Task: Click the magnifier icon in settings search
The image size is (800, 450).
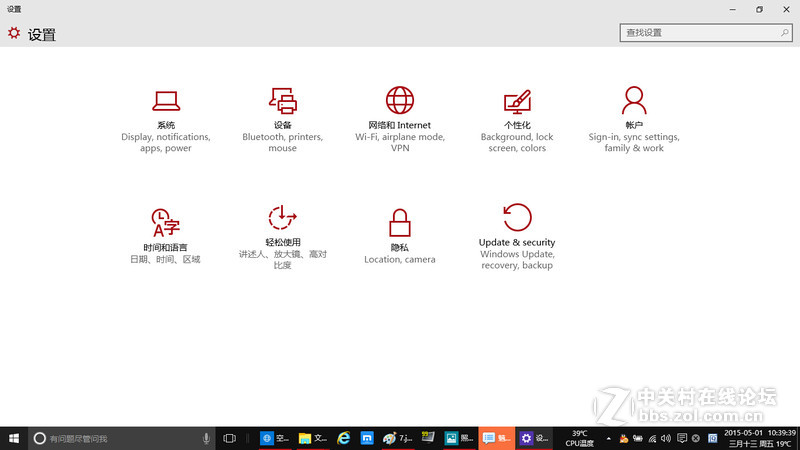Action: coord(785,33)
